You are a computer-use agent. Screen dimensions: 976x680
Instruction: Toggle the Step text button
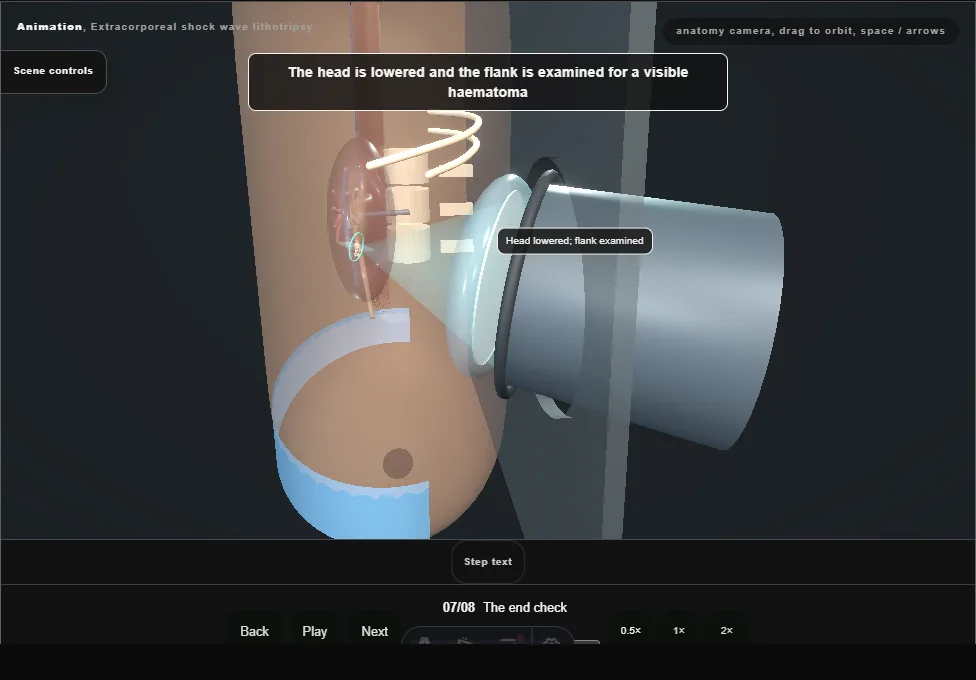pyautogui.click(x=488, y=562)
